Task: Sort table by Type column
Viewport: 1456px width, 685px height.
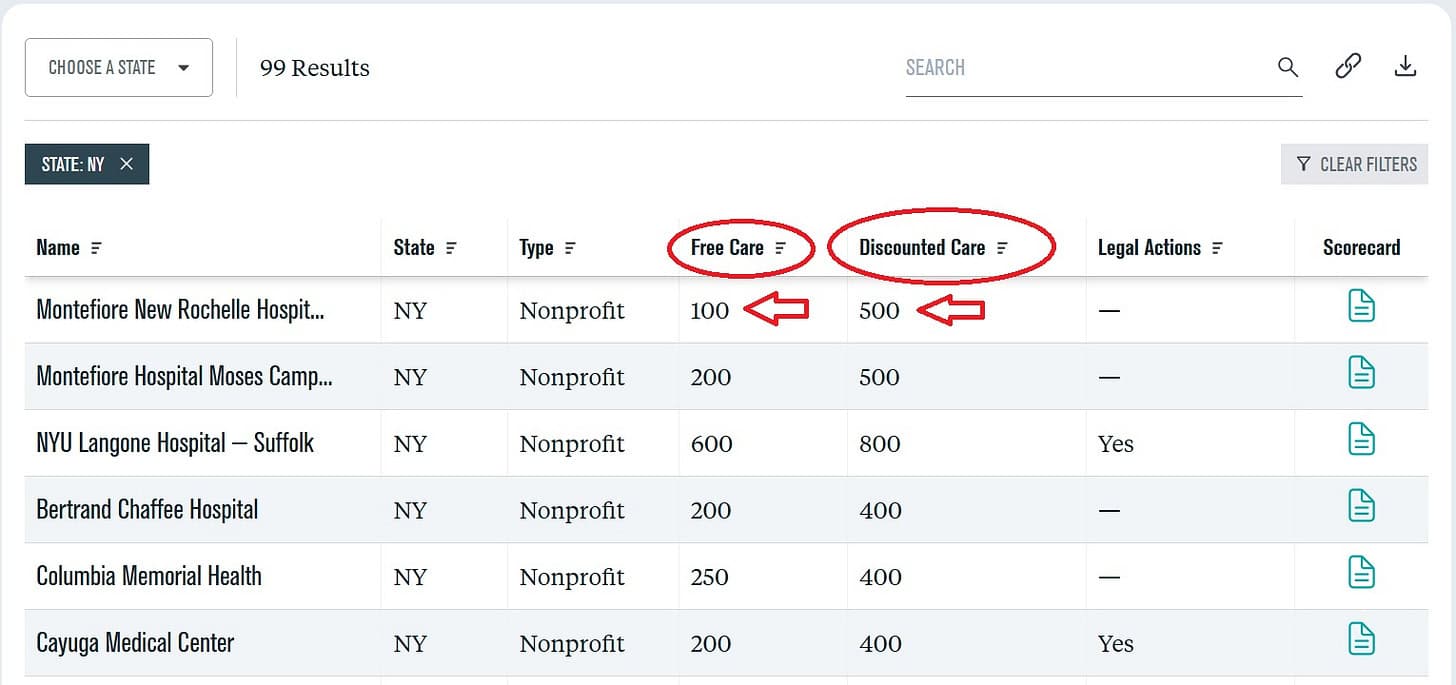Action: pos(570,248)
